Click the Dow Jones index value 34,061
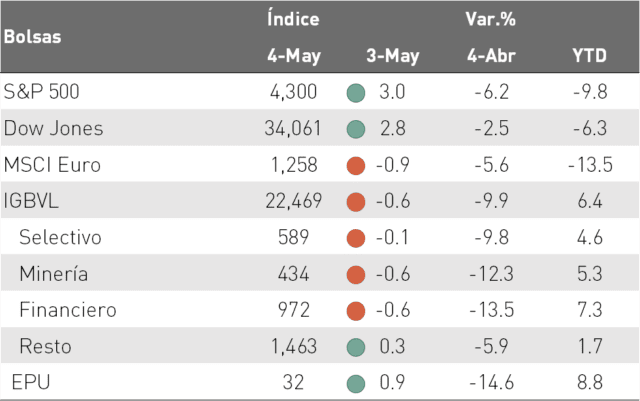This screenshot has width=640, height=401. coord(293,128)
